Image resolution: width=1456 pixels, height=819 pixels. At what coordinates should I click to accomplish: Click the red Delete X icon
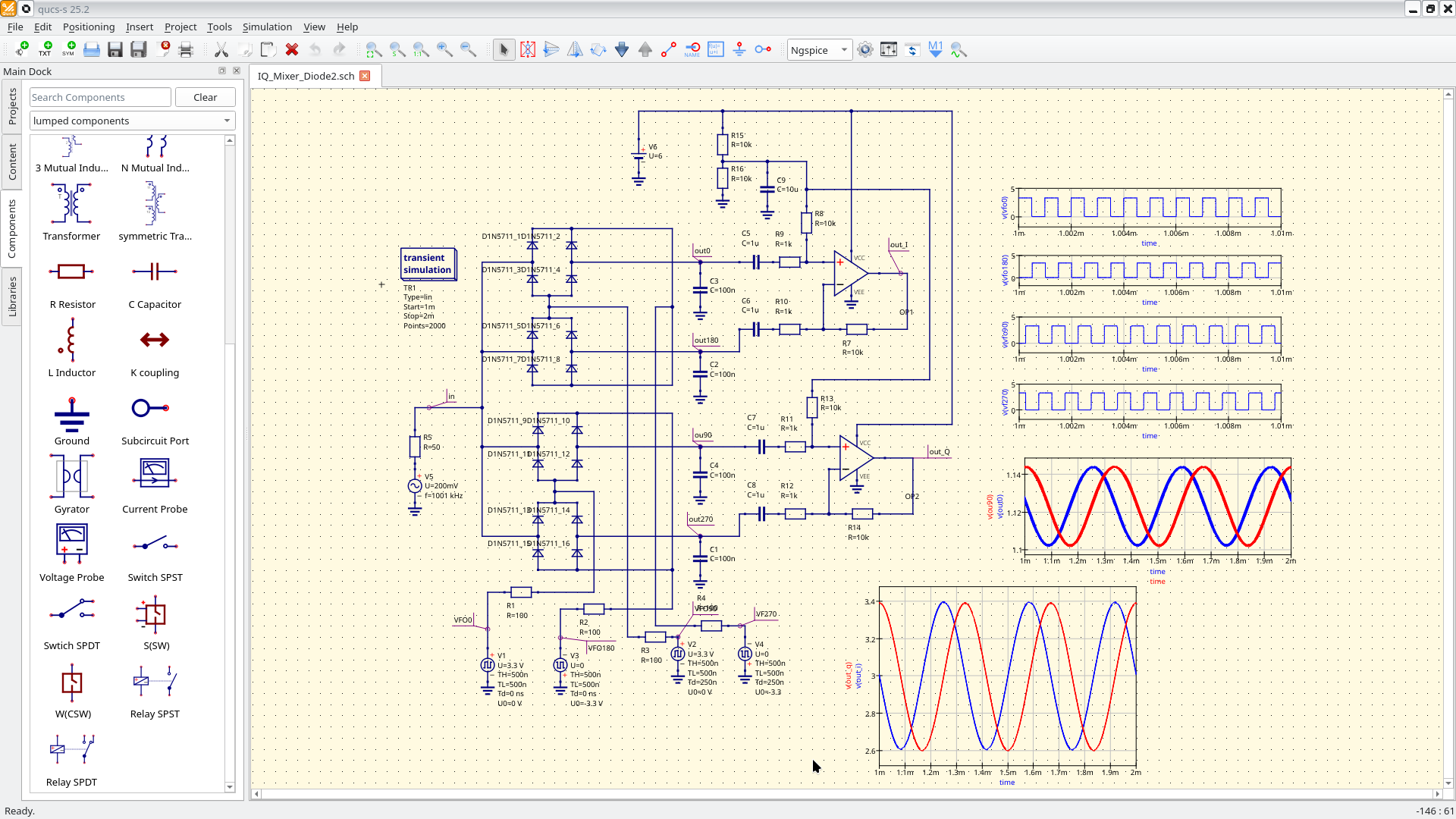292,50
